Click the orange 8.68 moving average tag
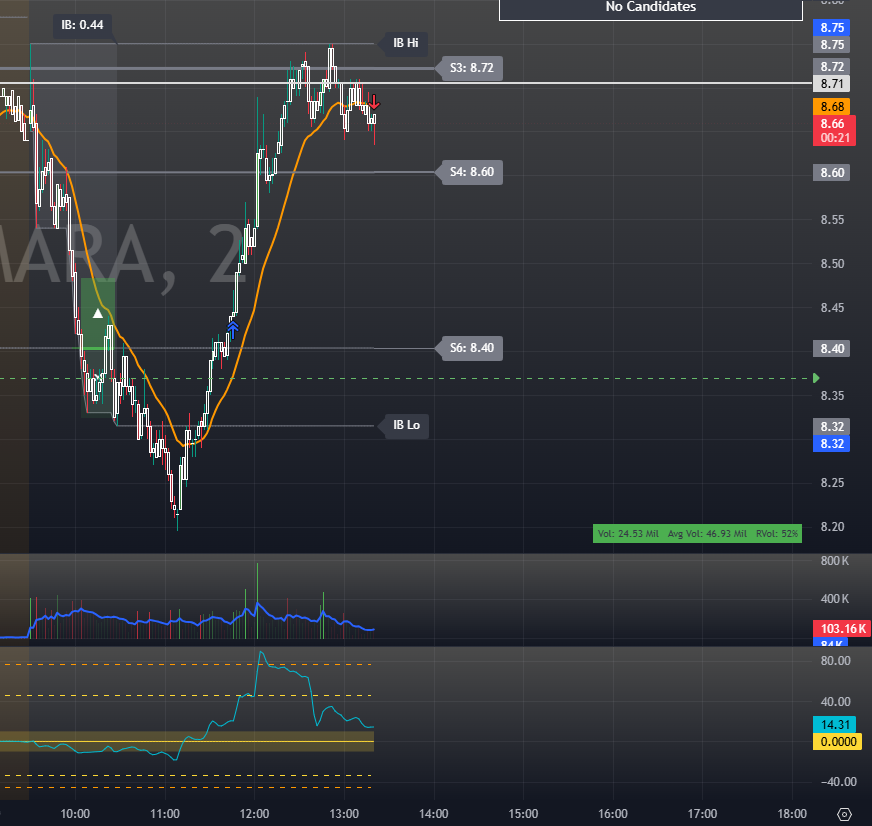The height and width of the screenshot is (826, 872). click(x=831, y=106)
